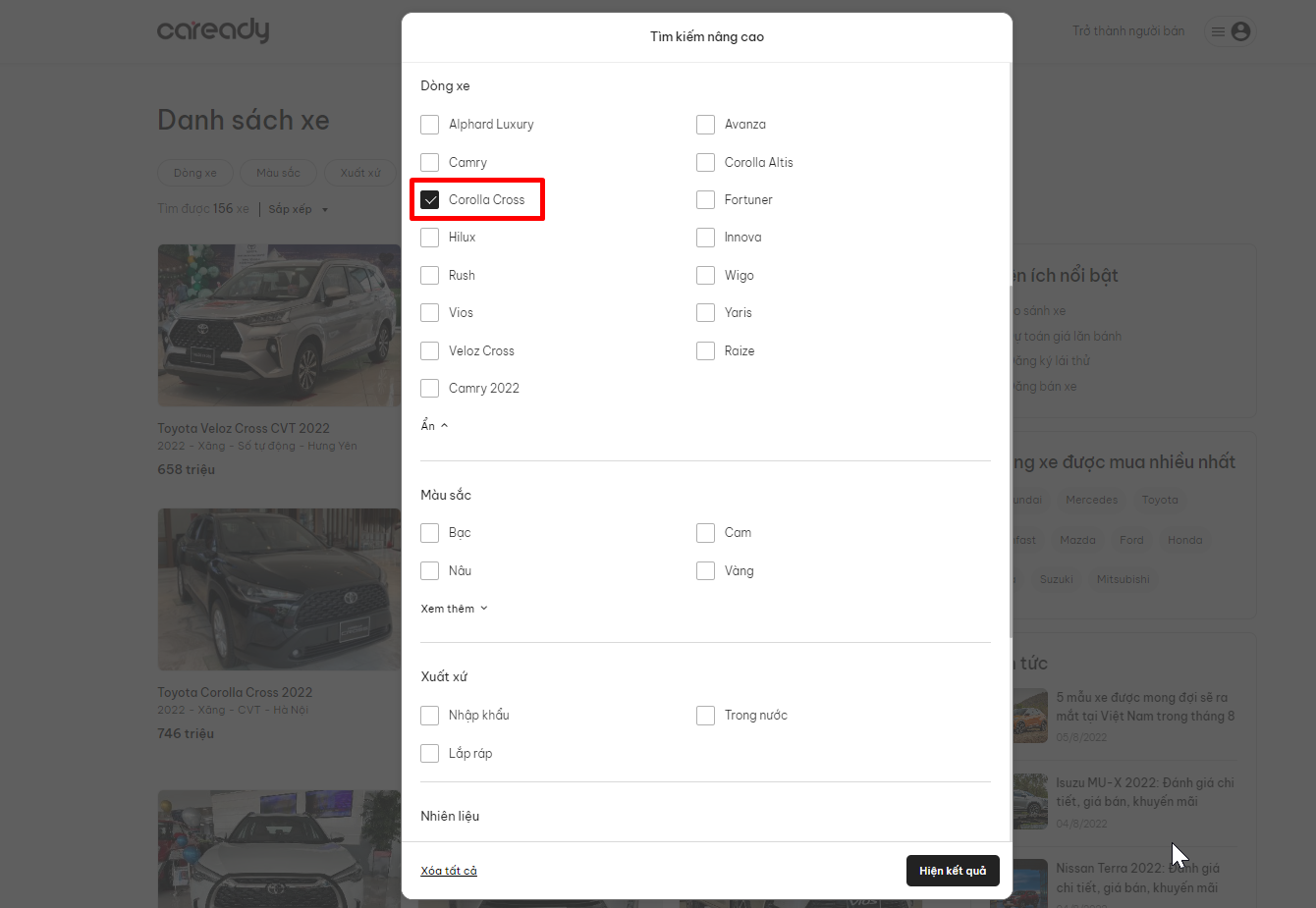Select the Toyota brand tag

click(x=1160, y=500)
